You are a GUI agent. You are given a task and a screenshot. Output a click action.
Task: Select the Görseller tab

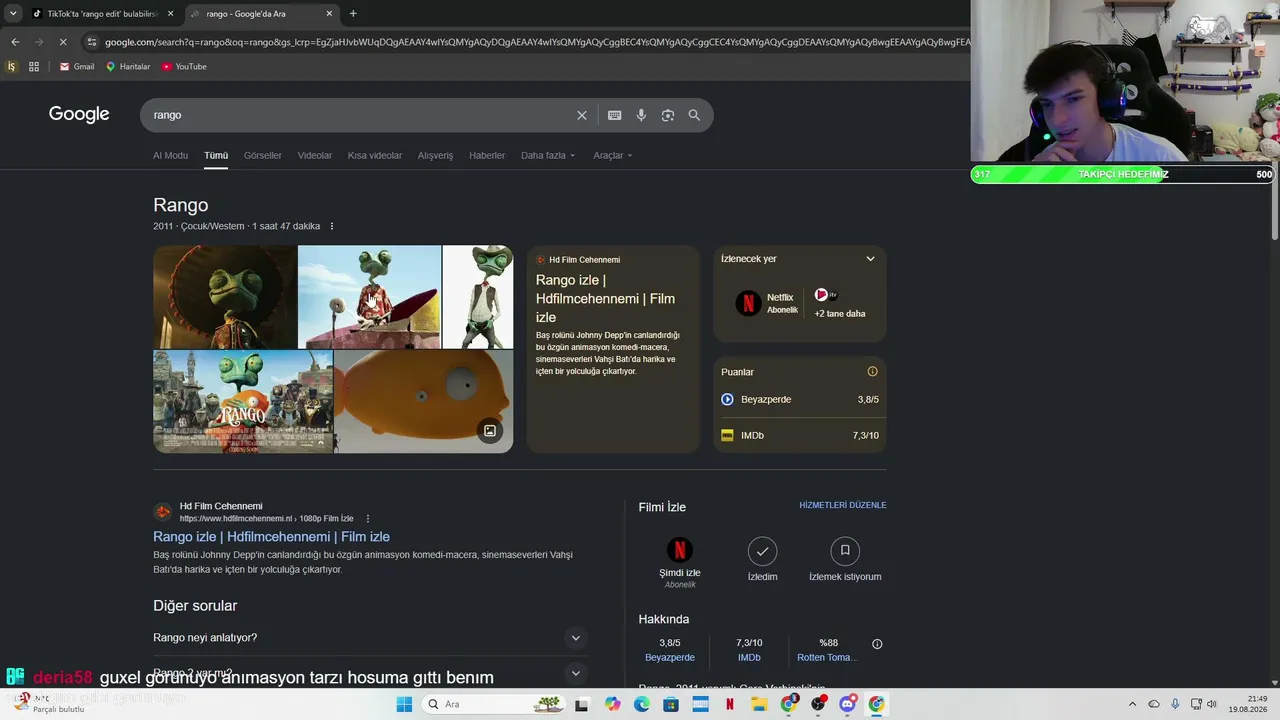pyautogui.click(x=263, y=156)
